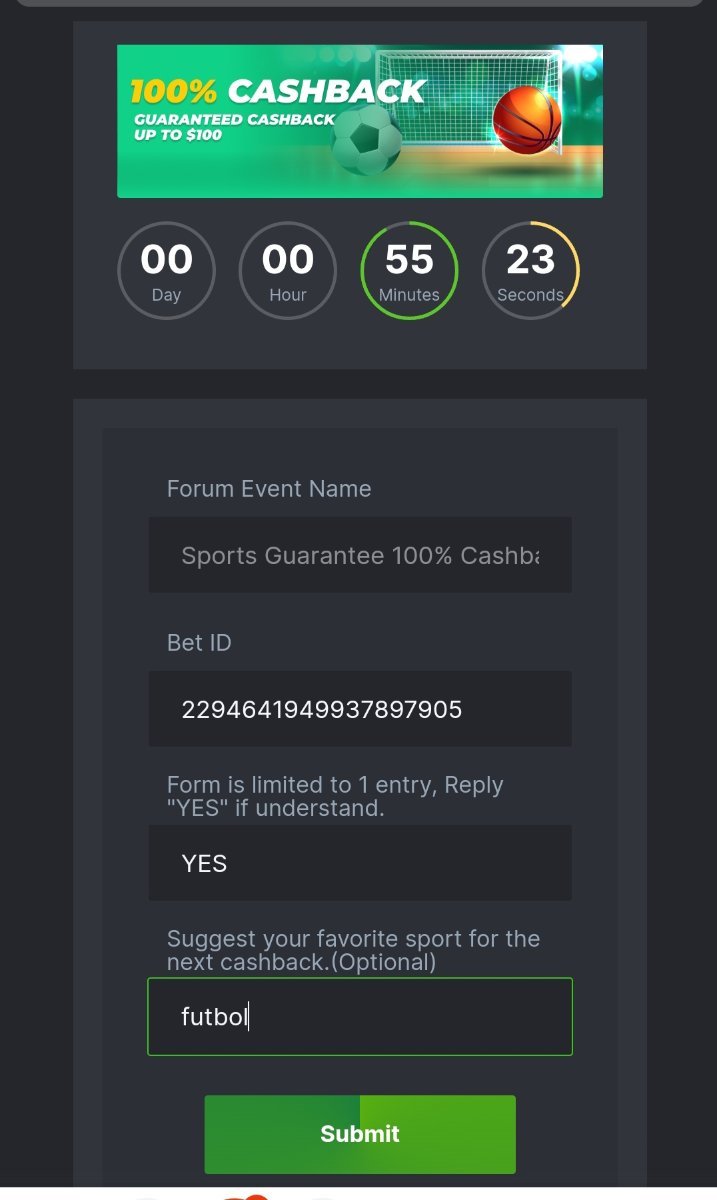Click the Day countdown circle
This screenshot has width=717, height=1200.
tap(166, 271)
